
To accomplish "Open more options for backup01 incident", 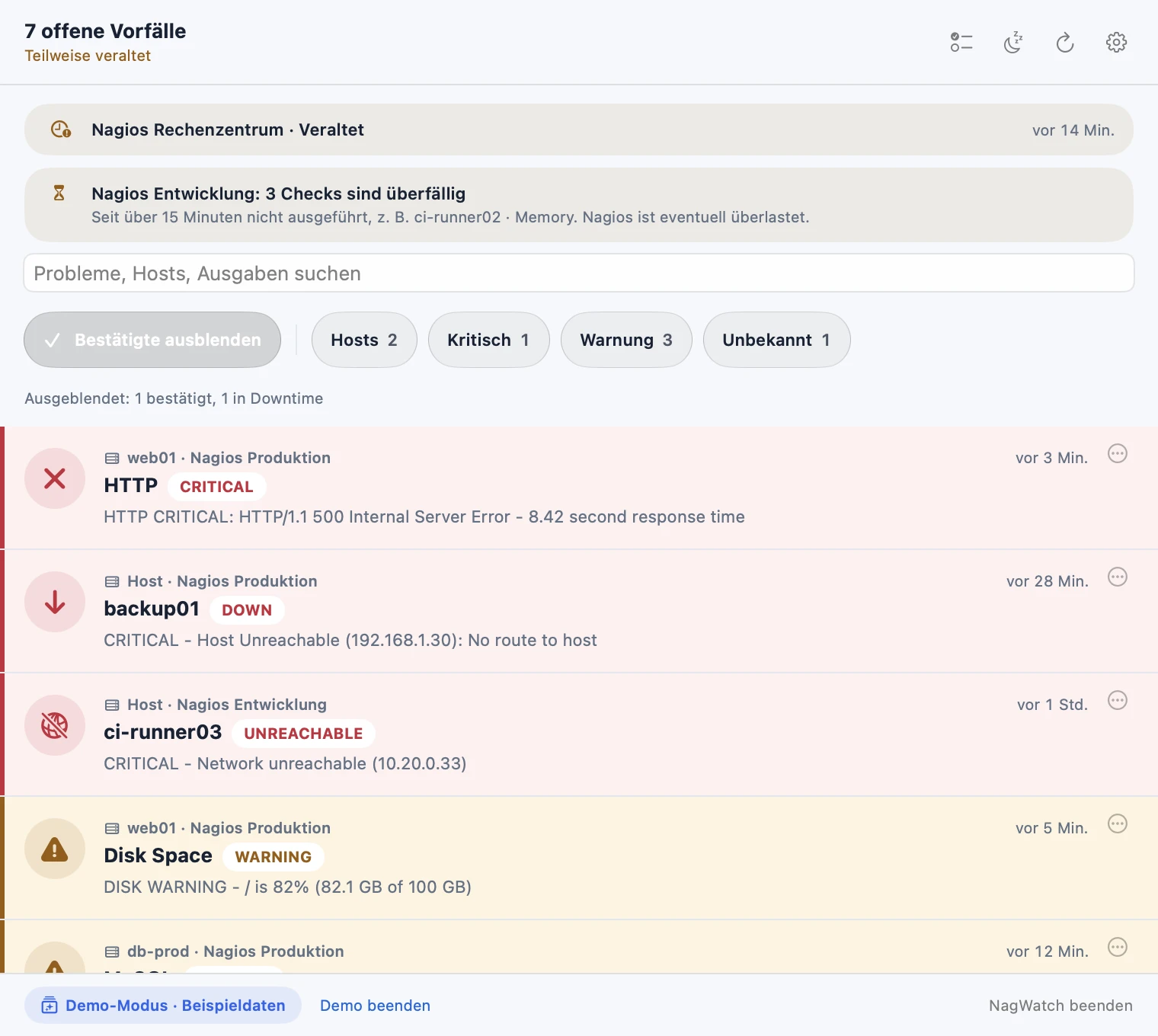I will click(x=1118, y=577).
